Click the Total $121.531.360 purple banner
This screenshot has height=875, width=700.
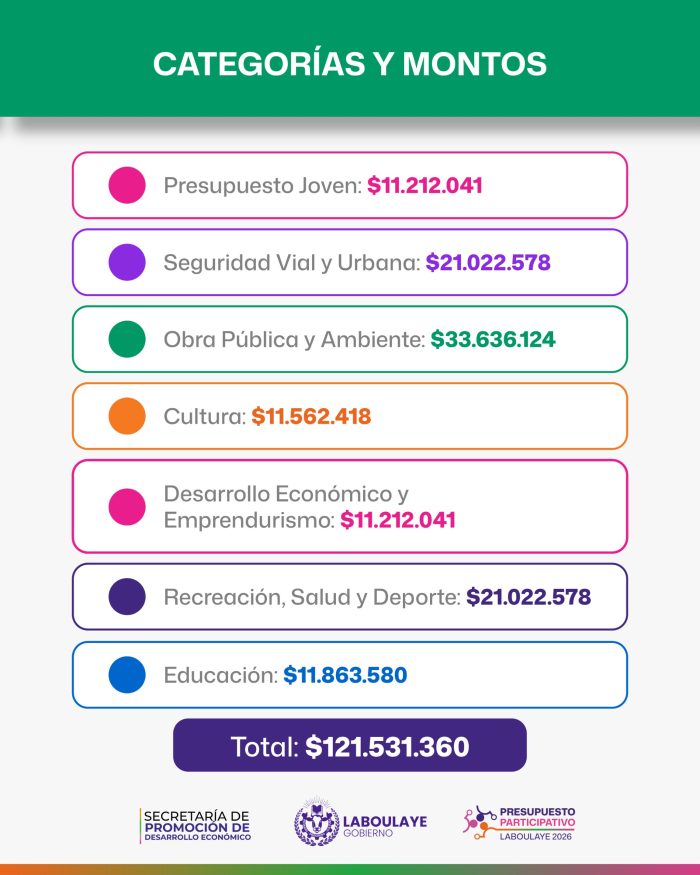coord(350,746)
